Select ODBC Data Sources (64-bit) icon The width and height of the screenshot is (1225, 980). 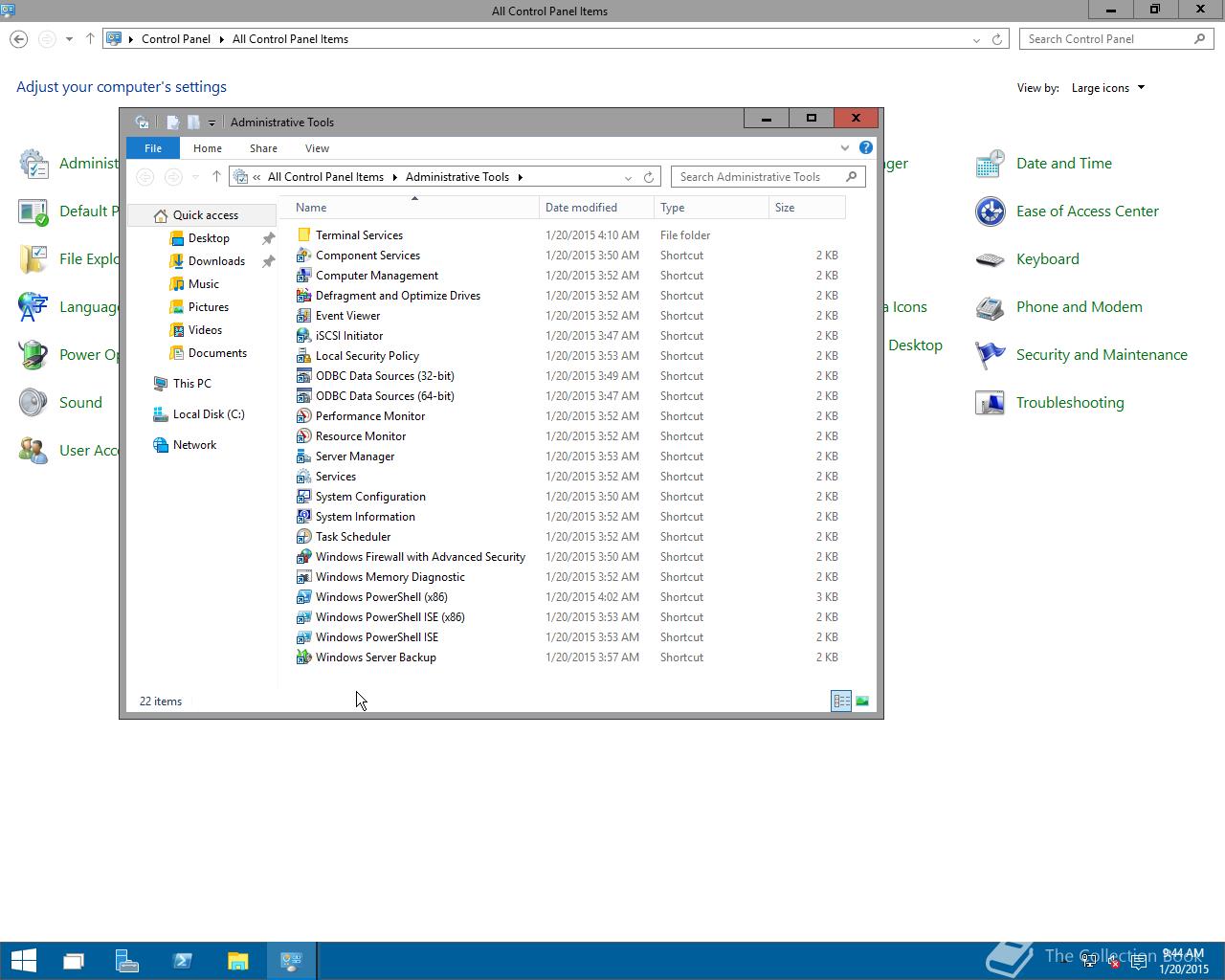[x=303, y=396]
